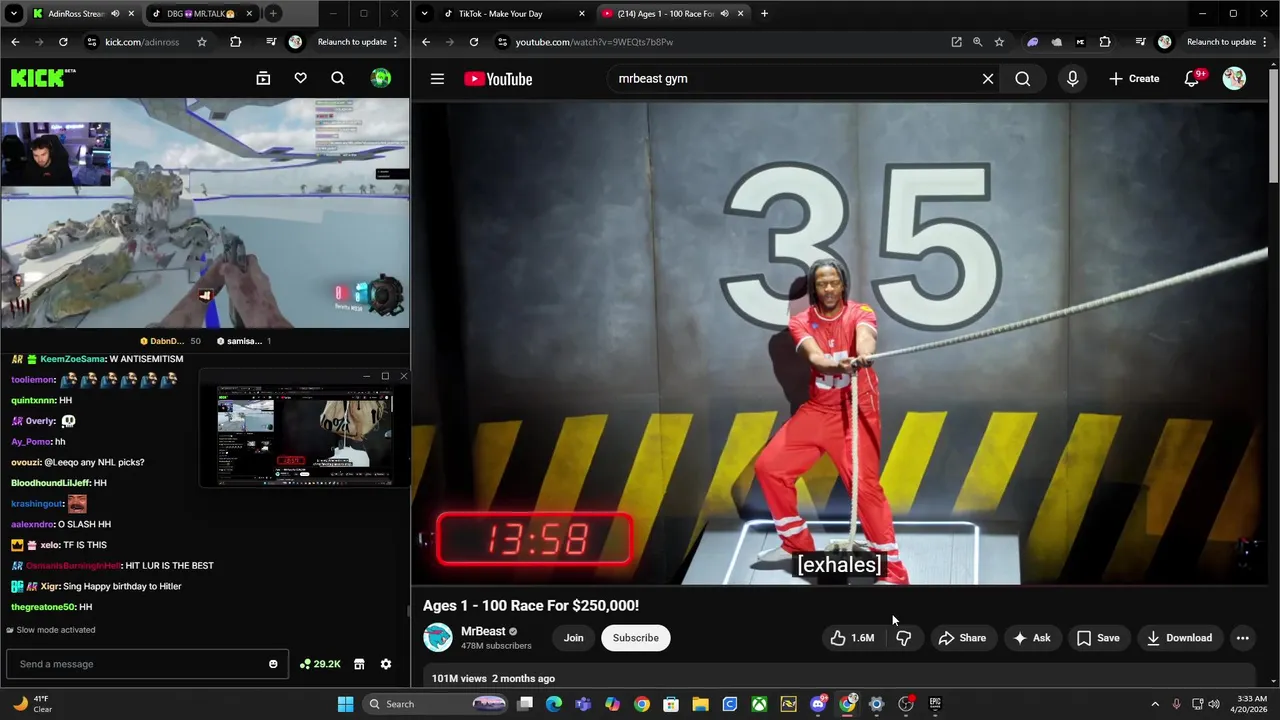Subscribe to the MrBeast channel

[636, 638]
